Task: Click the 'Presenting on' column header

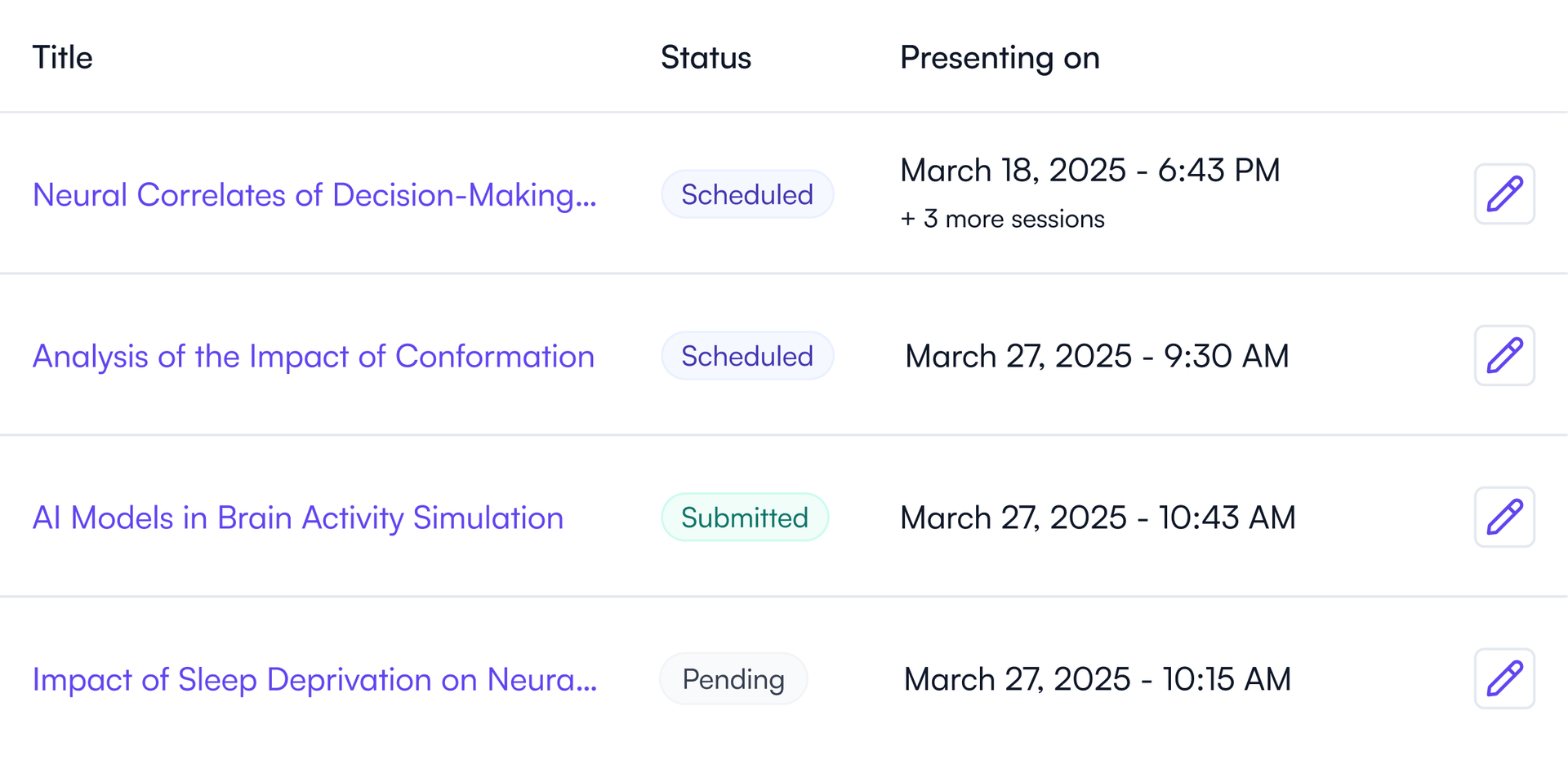Action: pyautogui.click(x=1000, y=58)
